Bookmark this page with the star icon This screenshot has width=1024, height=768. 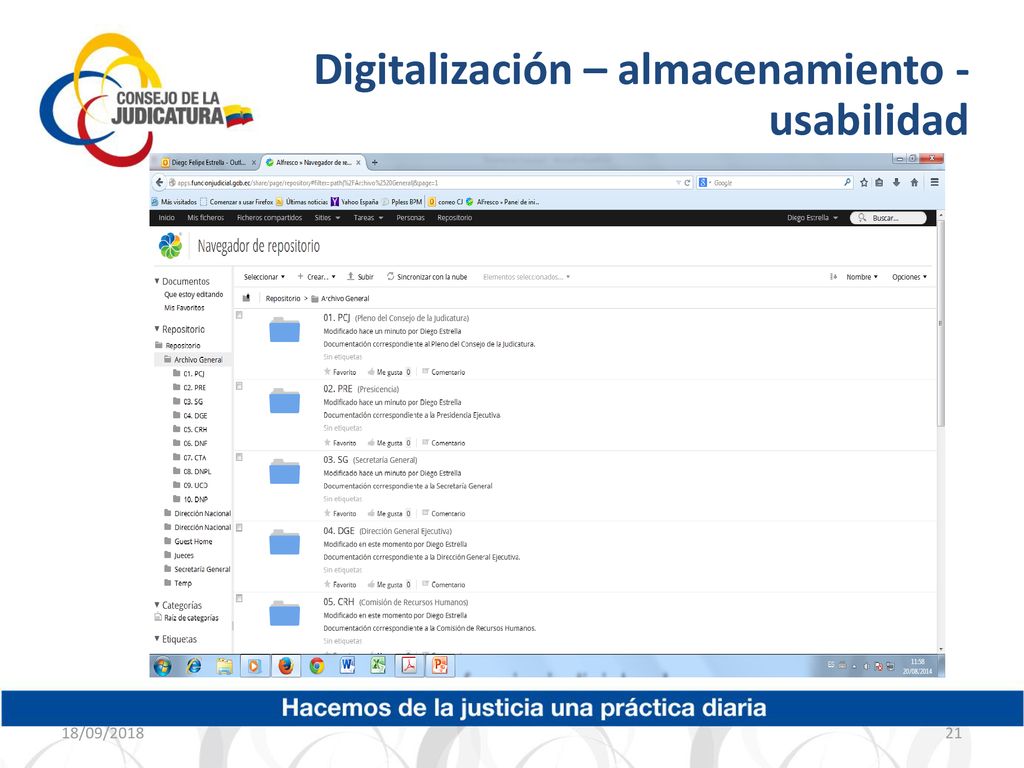[863, 183]
